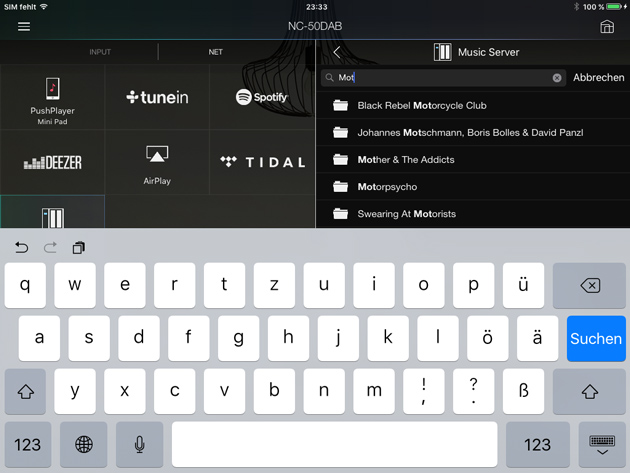Tap the exclamation/comma key
The width and height of the screenshot is (630, 473).
[423, 391]
